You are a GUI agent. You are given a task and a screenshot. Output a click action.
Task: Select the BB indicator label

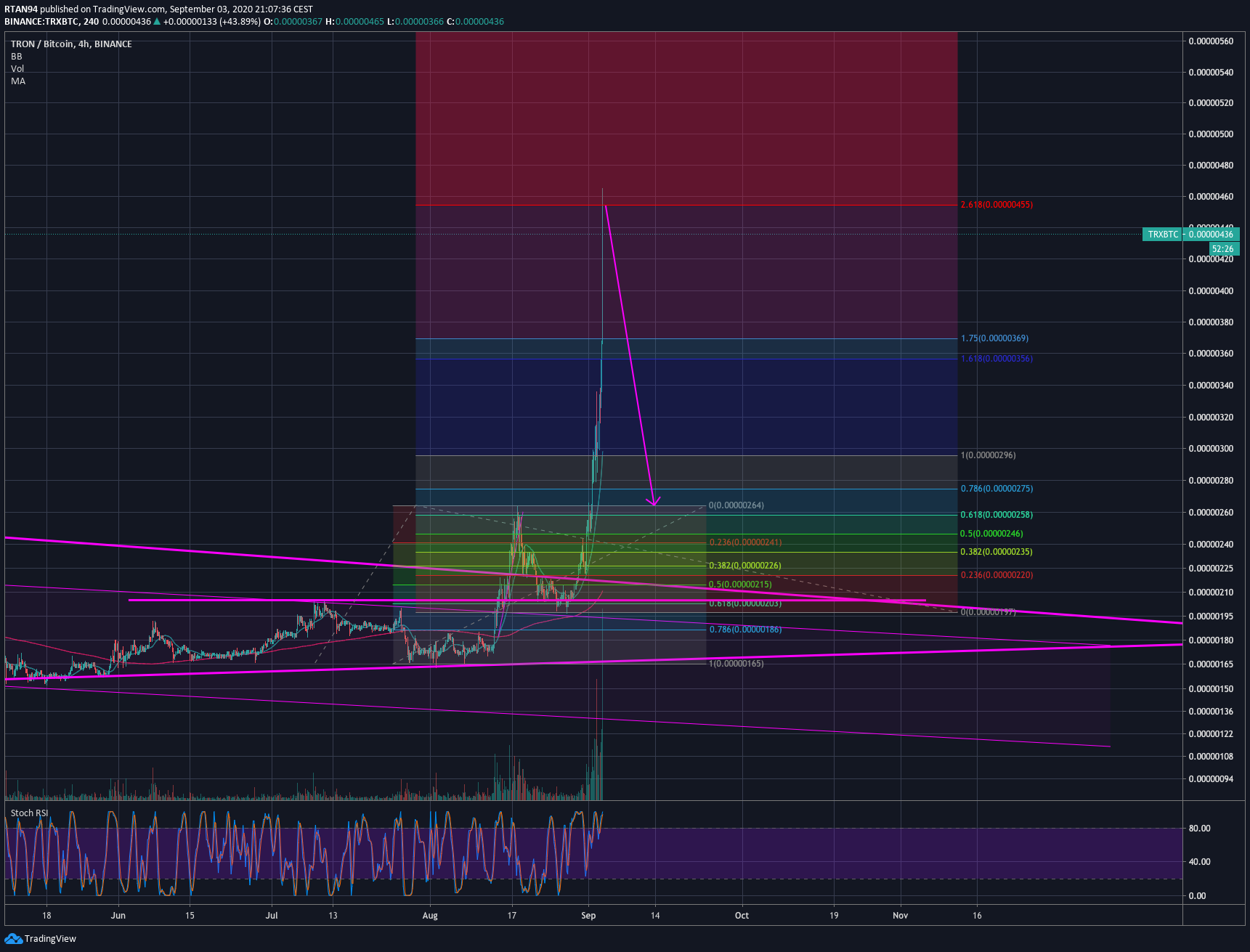coord(17,57)
